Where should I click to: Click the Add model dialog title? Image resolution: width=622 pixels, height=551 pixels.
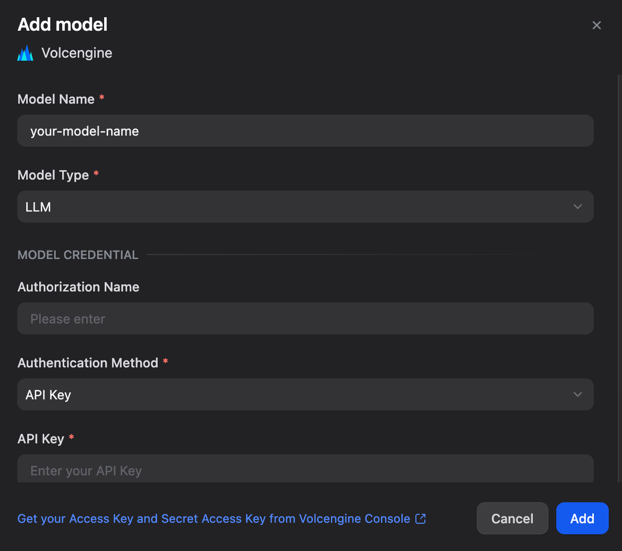pos(62,24)
